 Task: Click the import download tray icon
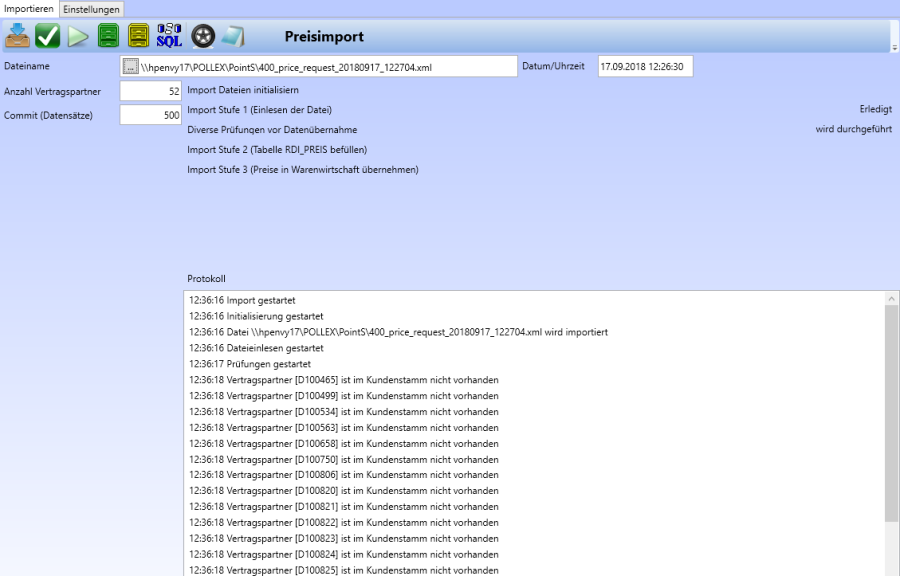point(18,36)
